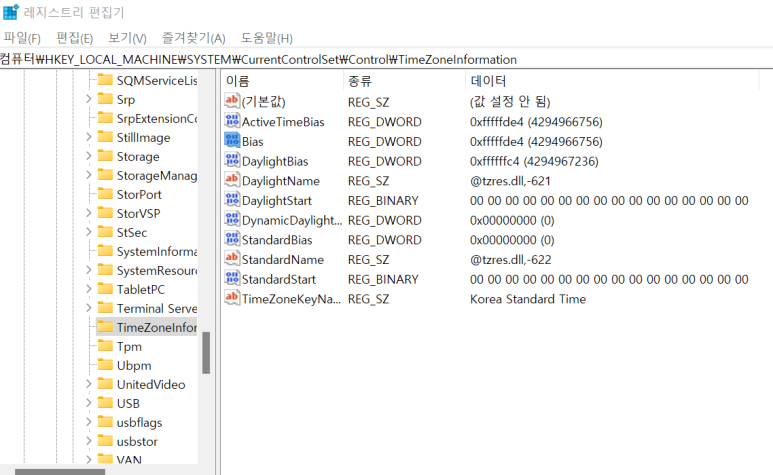Click the folder icon of TabletPC key
Image resolution: width=773 pixels, height=475 pixels.
pos(105,289)
